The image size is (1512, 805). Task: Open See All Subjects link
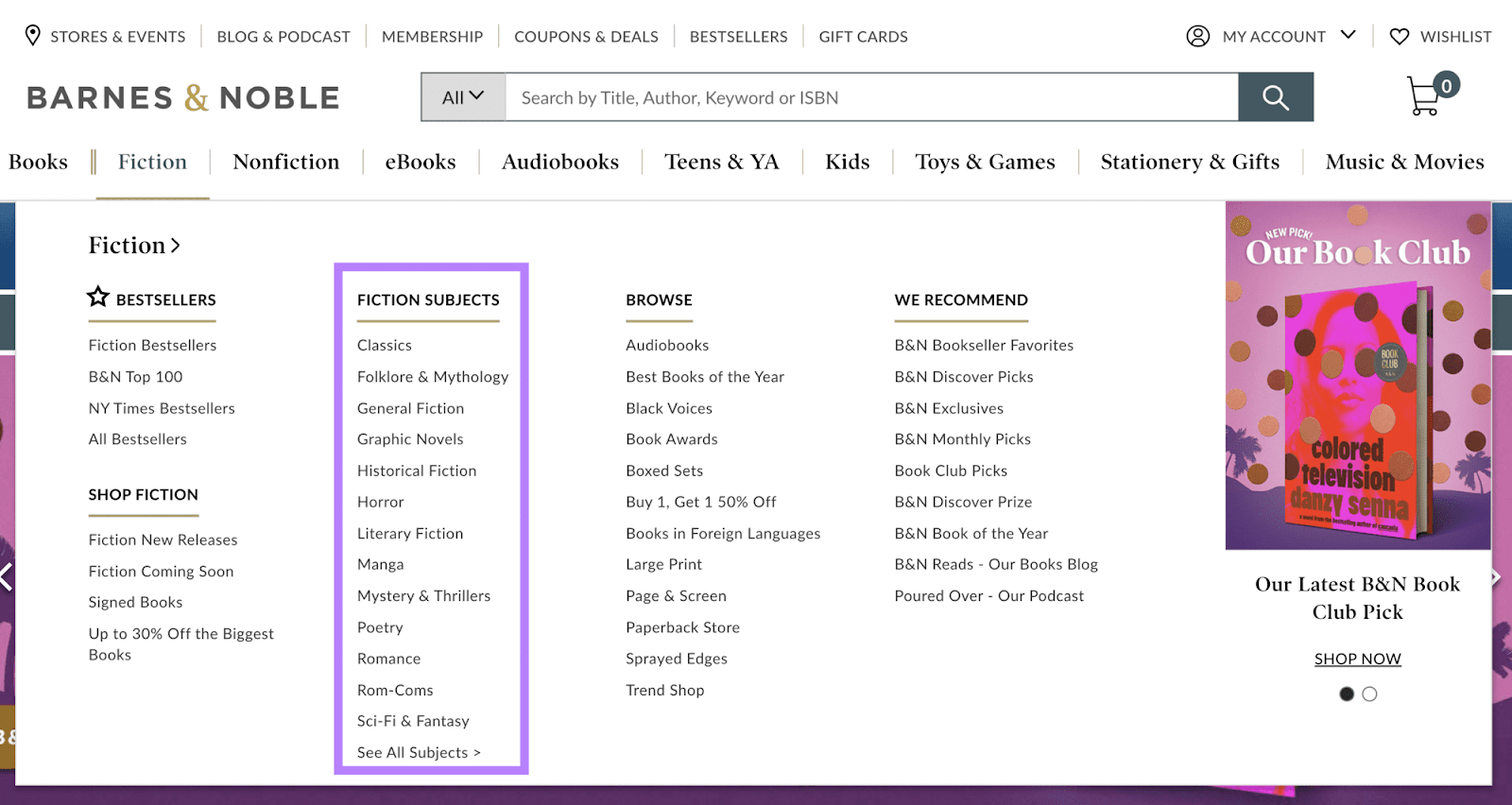(x=419, y=753)
